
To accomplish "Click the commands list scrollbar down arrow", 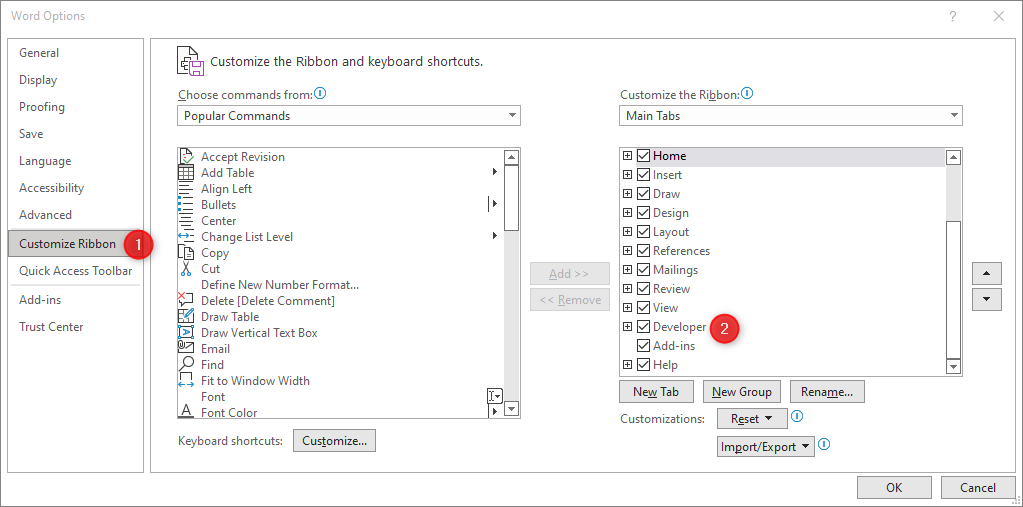I will tap(512, 410).
